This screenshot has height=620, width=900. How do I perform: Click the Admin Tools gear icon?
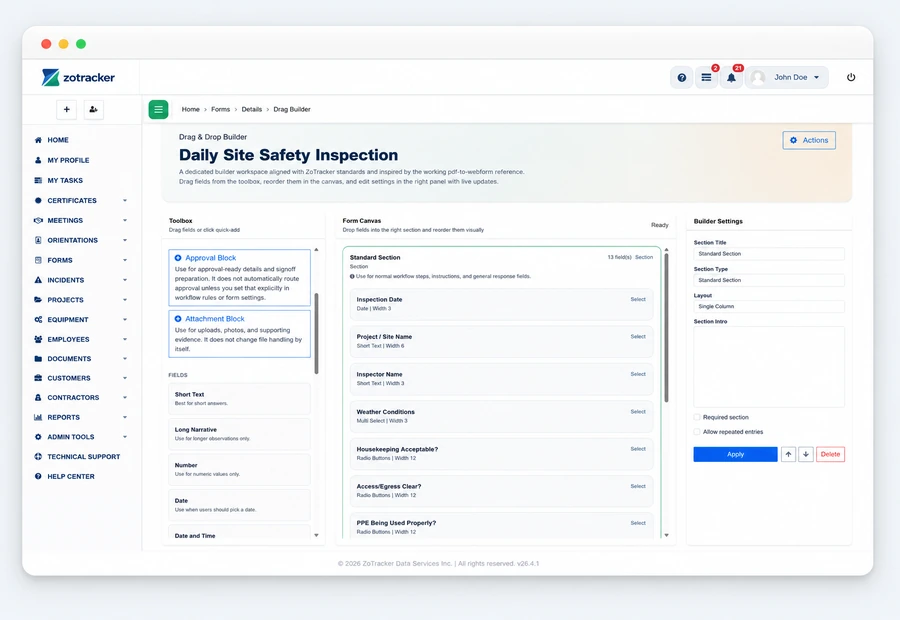pyautogui.click(x=38, y=437)
